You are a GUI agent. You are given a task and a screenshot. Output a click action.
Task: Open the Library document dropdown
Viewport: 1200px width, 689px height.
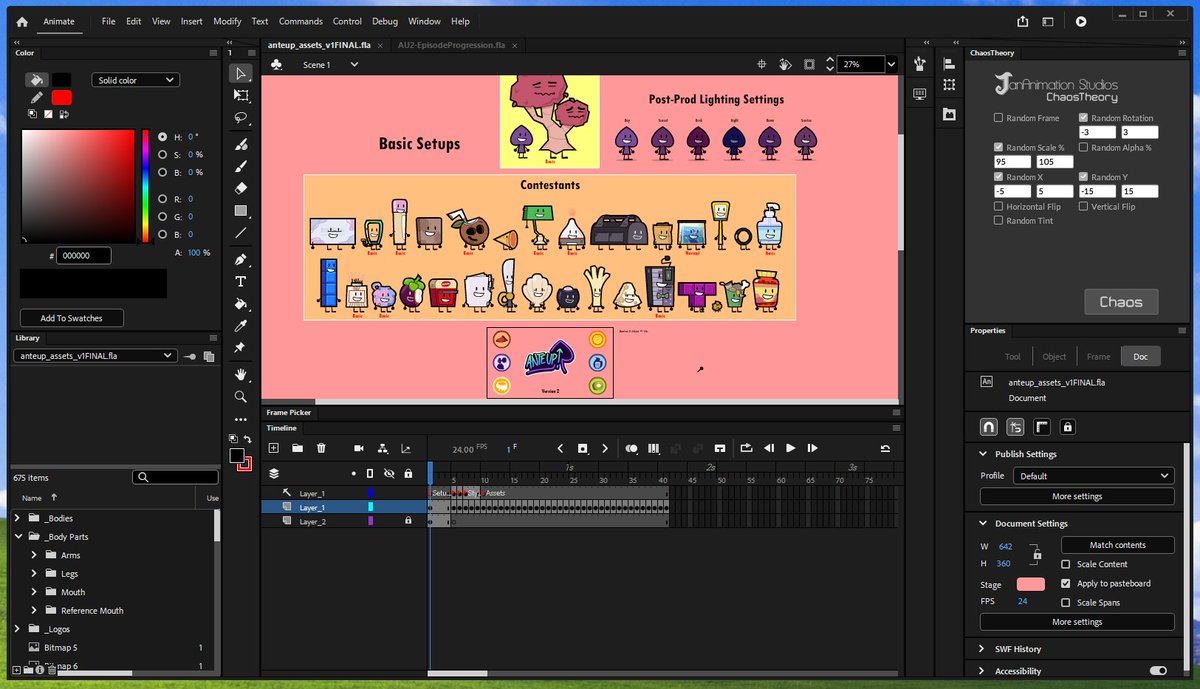point(95,355)
